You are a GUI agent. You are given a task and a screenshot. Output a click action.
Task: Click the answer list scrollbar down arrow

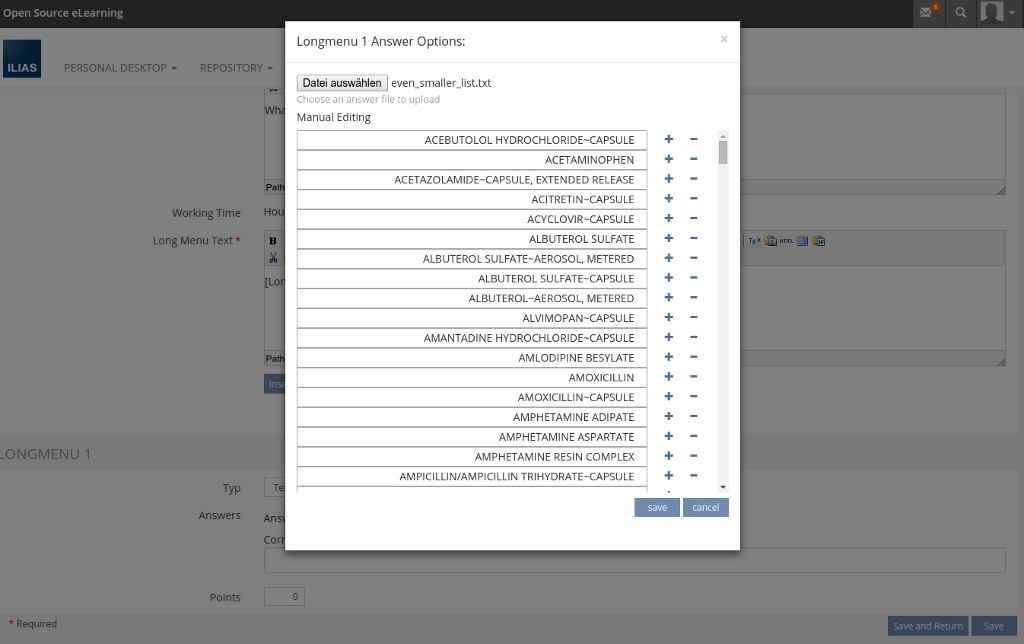(723, 486)
